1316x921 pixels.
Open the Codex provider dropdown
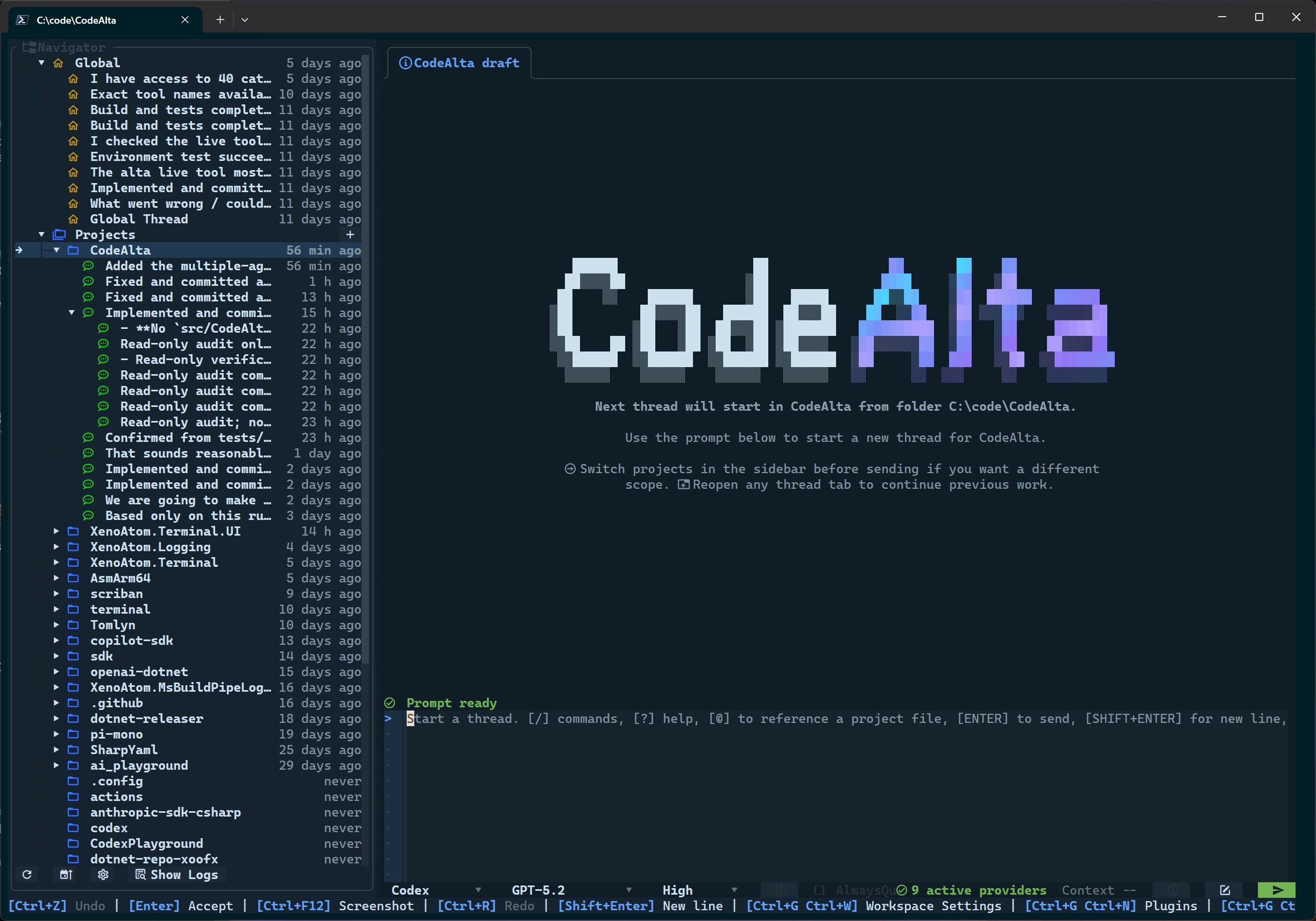tap(436, 890)
